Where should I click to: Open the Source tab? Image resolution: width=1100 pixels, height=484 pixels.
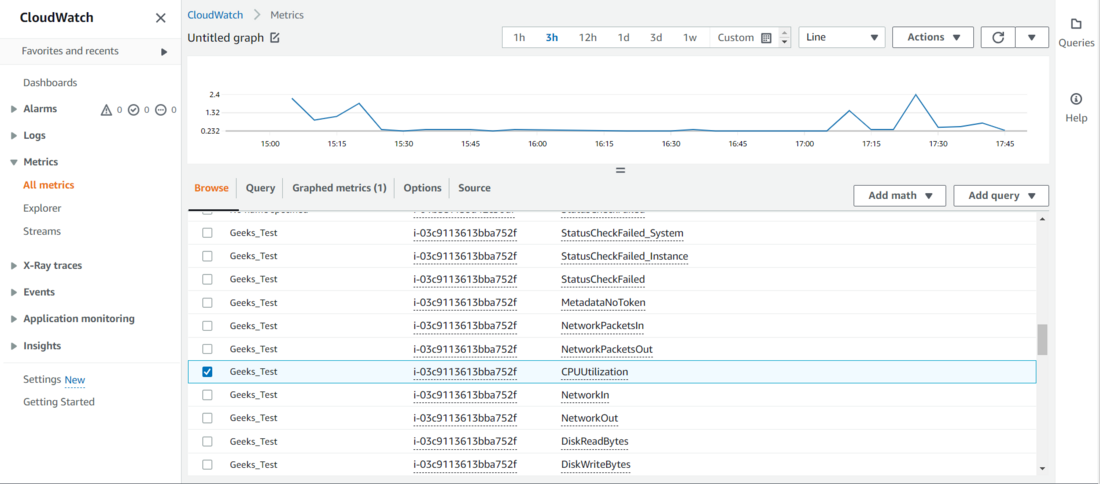474,188
